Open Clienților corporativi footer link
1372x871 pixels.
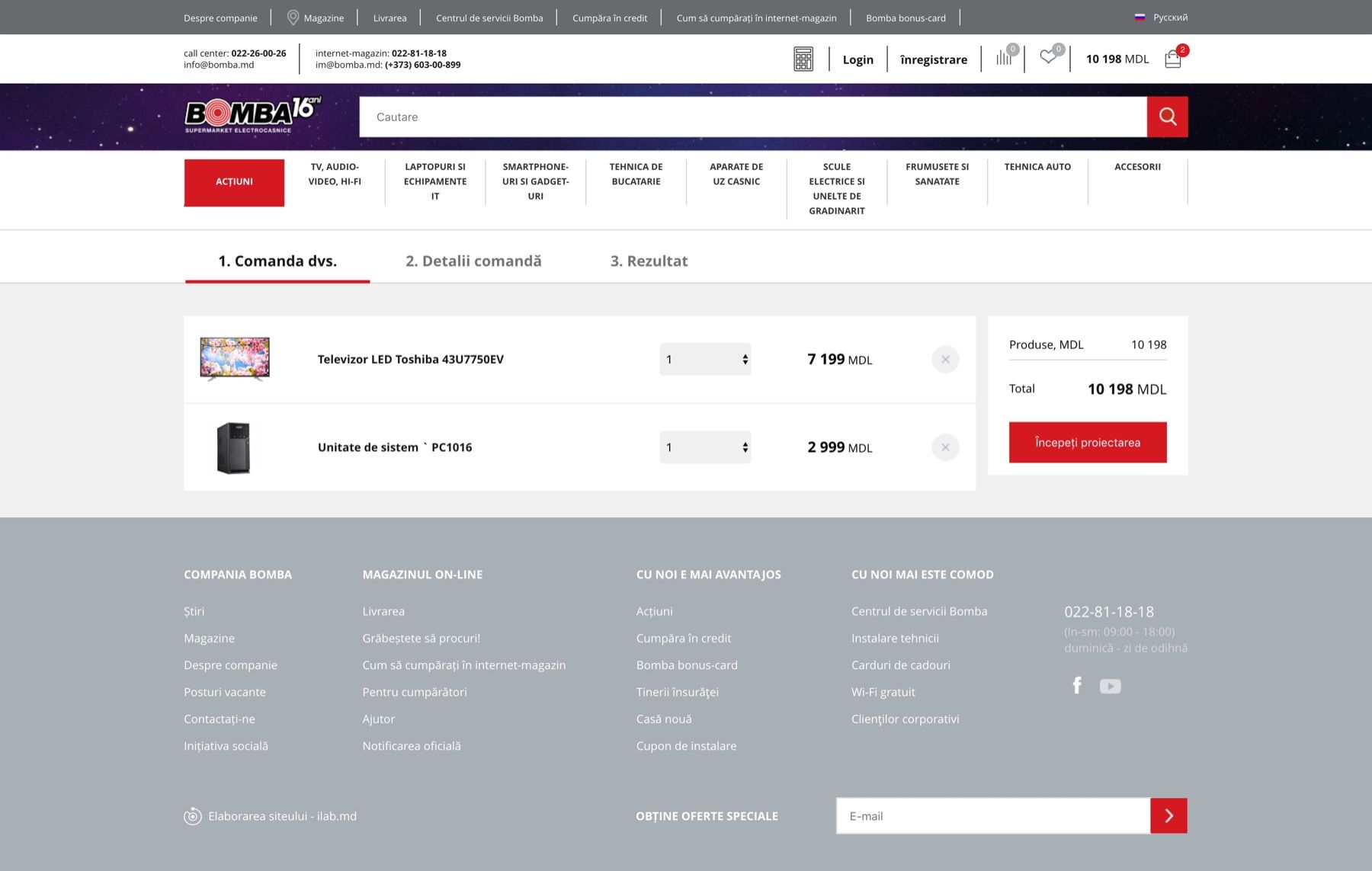906,719
